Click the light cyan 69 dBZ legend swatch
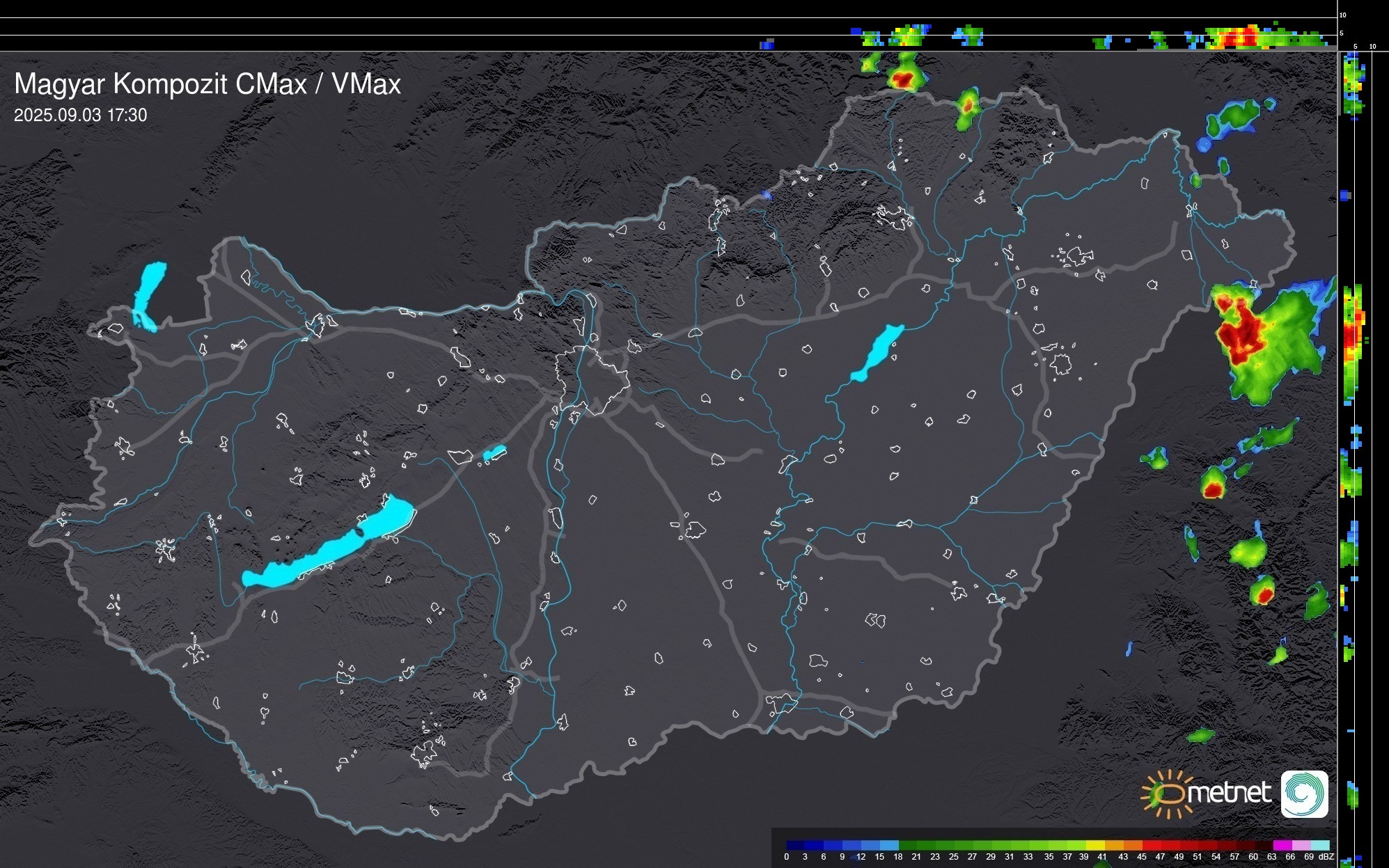 pos(1319,845)
